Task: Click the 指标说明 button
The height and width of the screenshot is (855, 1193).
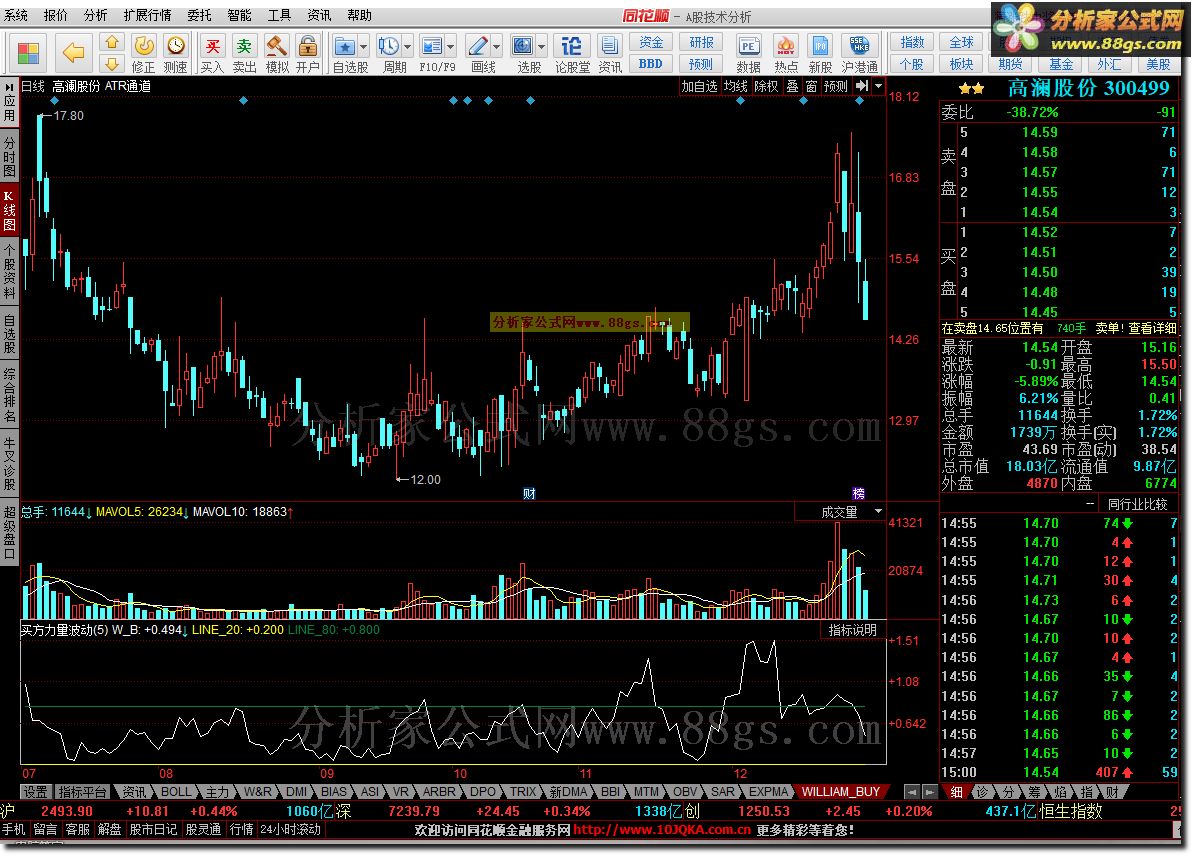Action: [x=853, y=630]
